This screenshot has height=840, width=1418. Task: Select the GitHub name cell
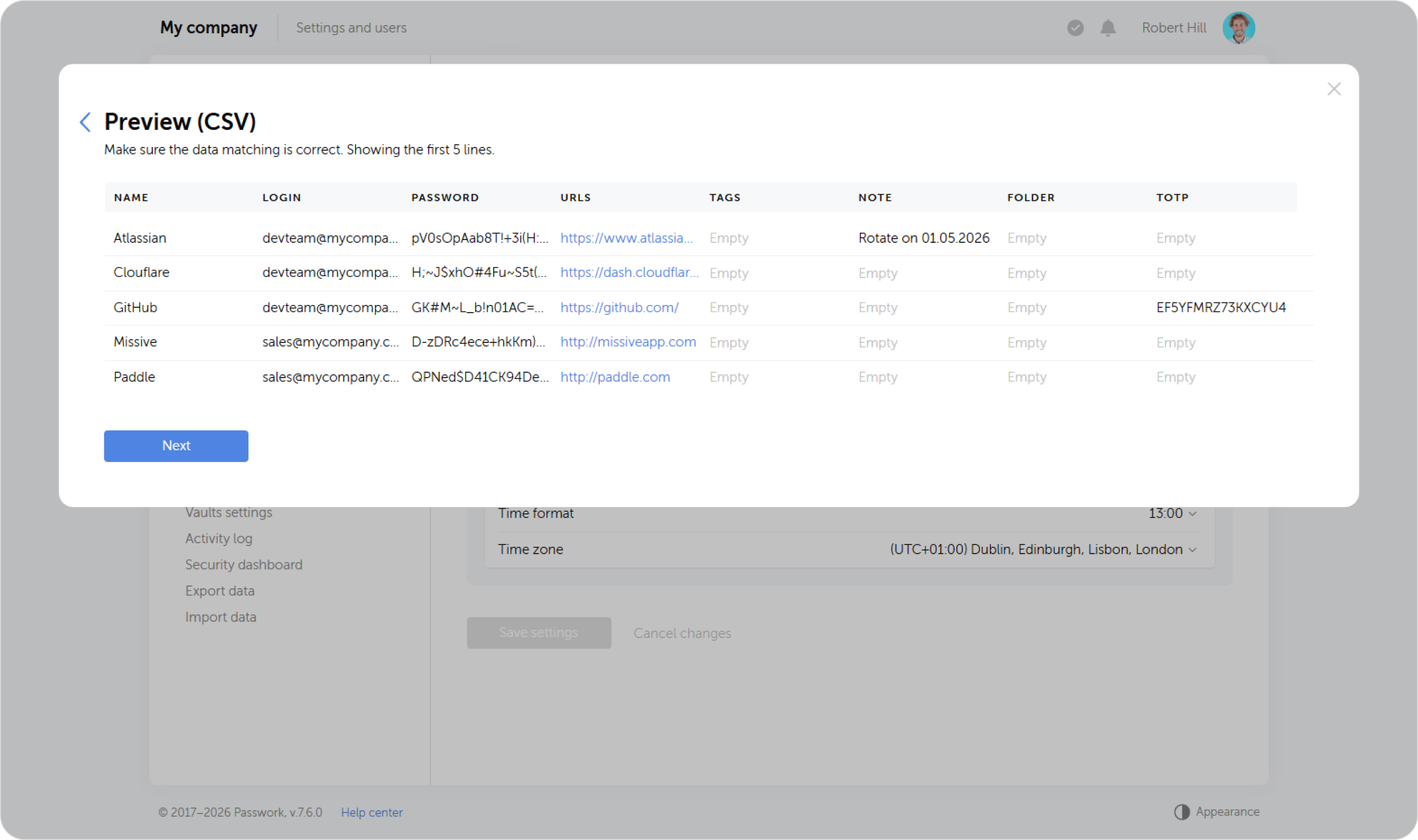point(135,307)
